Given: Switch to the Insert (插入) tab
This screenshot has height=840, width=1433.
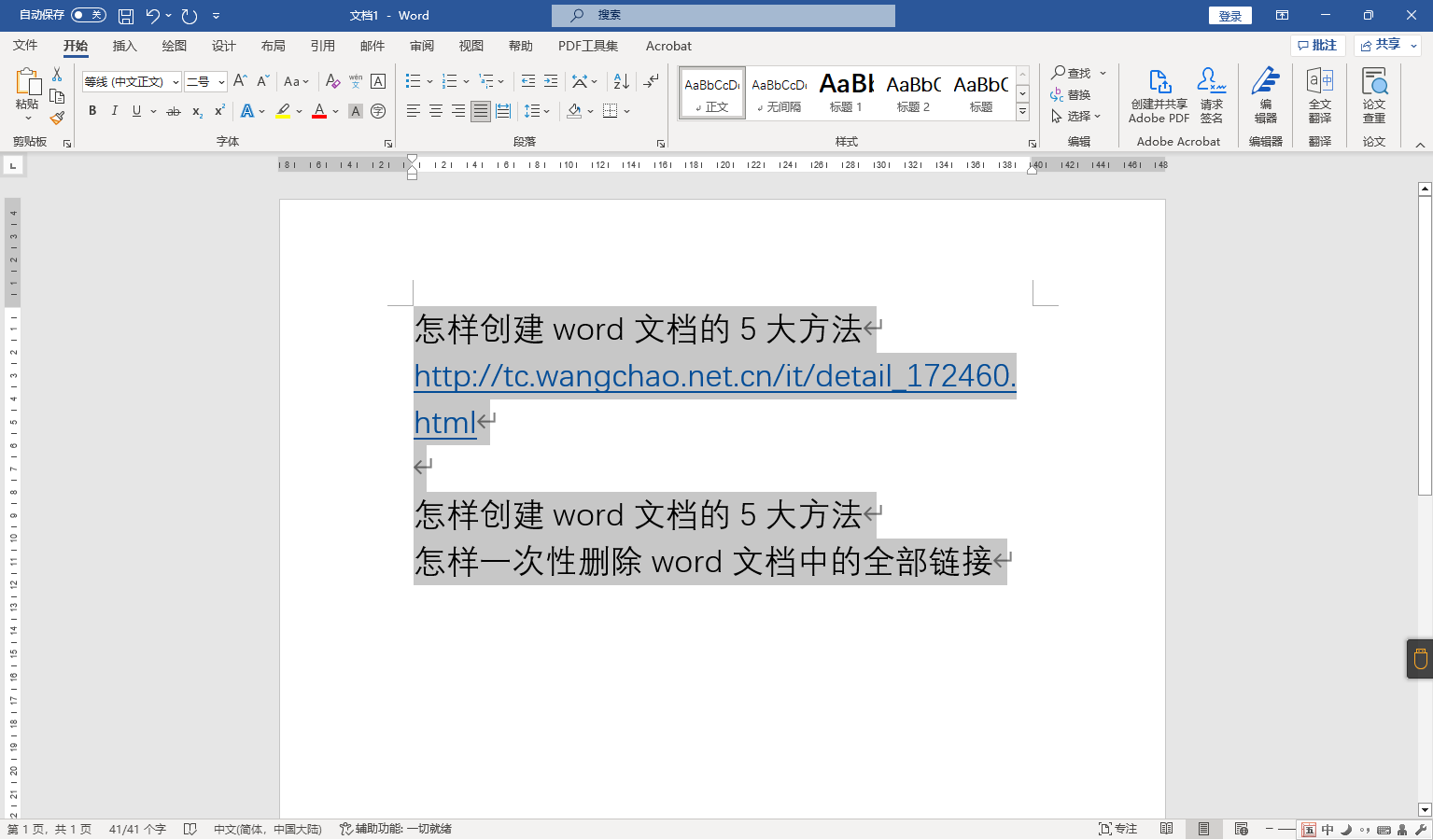Looking at the screenshot, I should 124,46.
